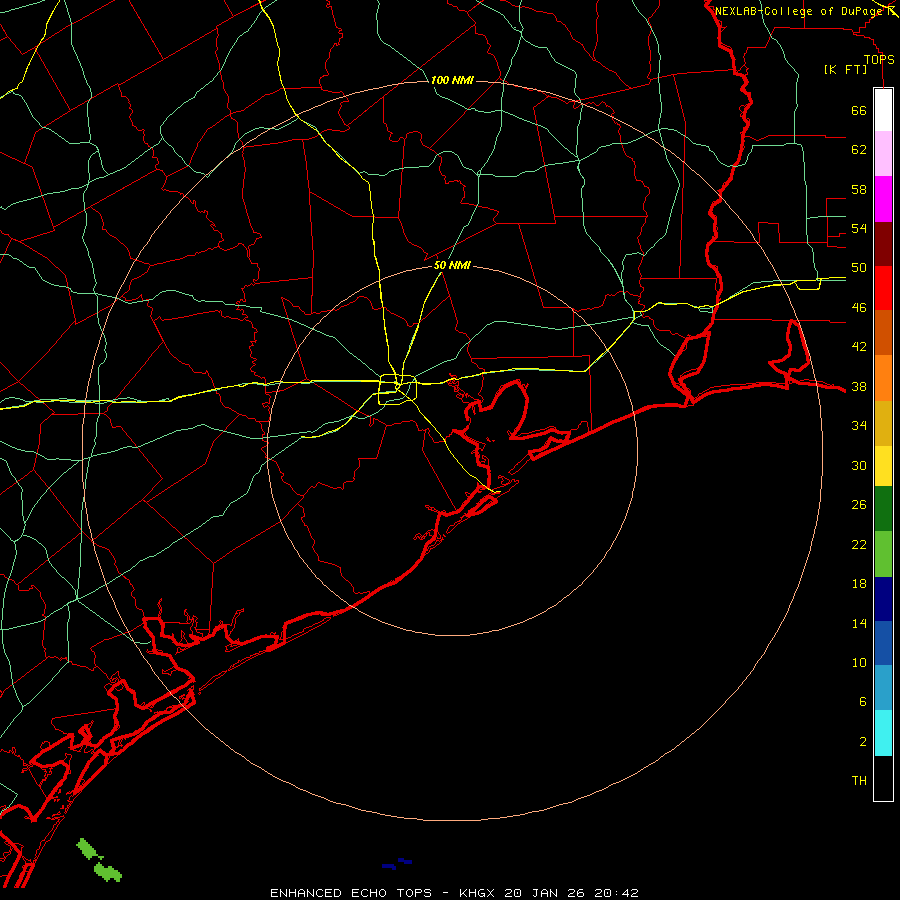Image resolution: width=900 pixels, height=900 pixels.
Task: Click the small dark blue echo
Action: pos(397,863)
